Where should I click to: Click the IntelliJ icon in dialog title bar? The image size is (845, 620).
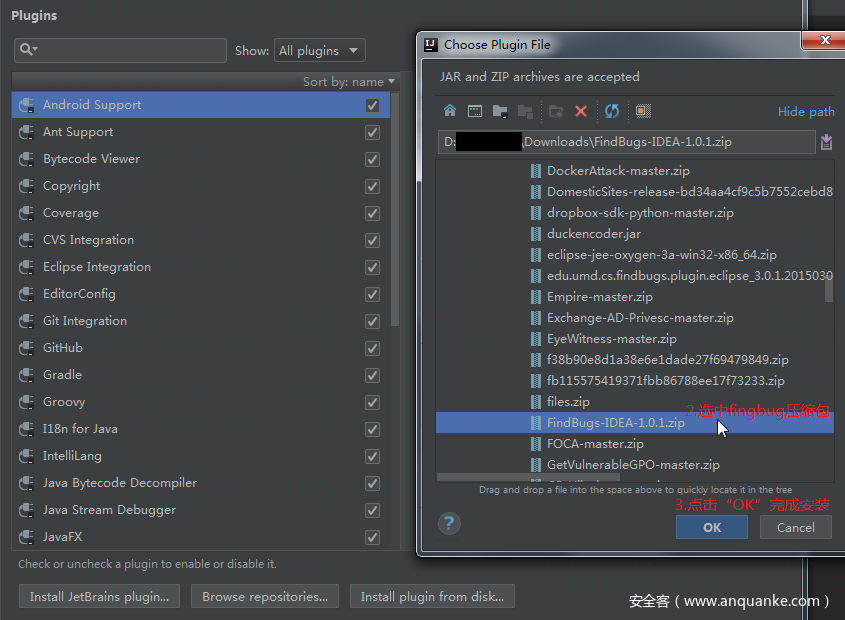click(x=431, y=45)
